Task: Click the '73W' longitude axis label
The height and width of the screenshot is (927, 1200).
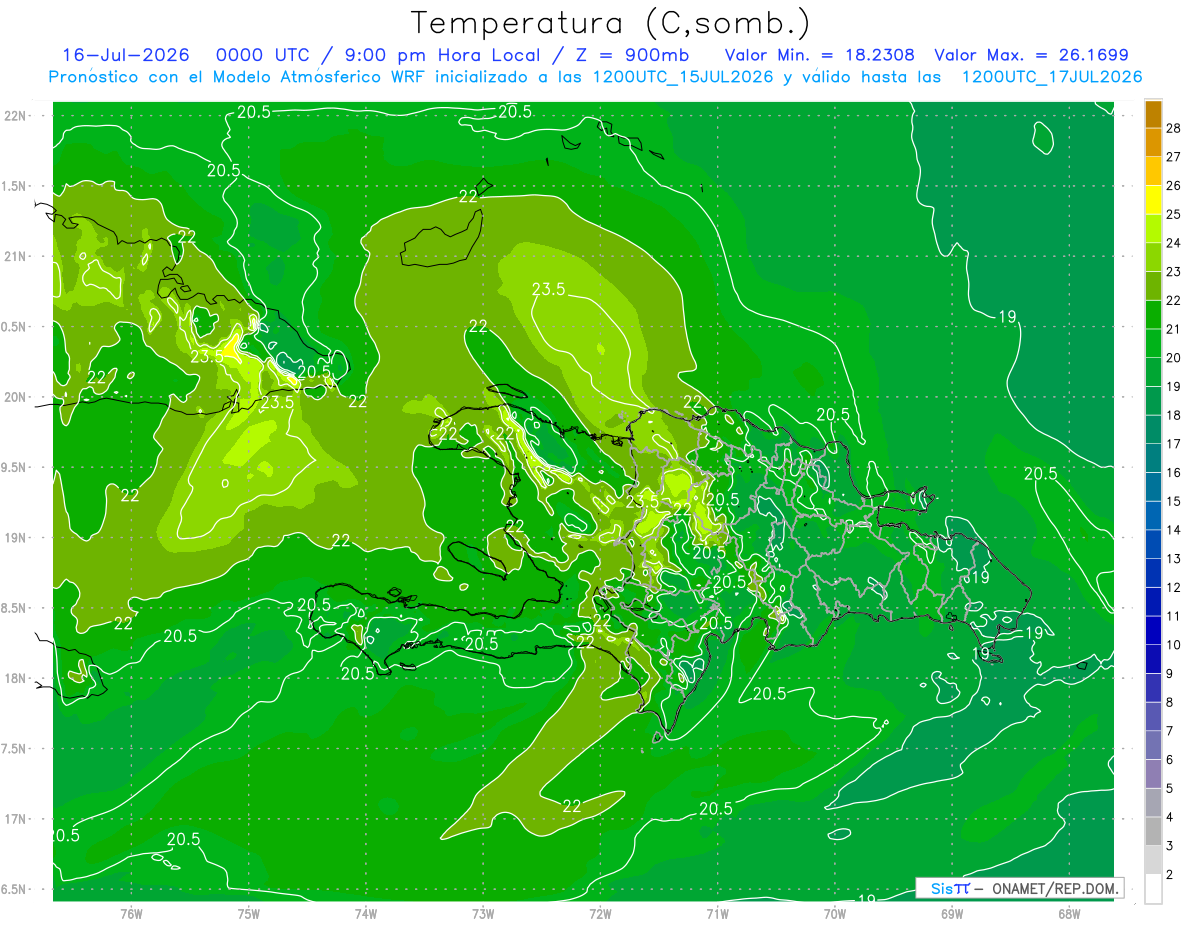Action: (483, 914)
